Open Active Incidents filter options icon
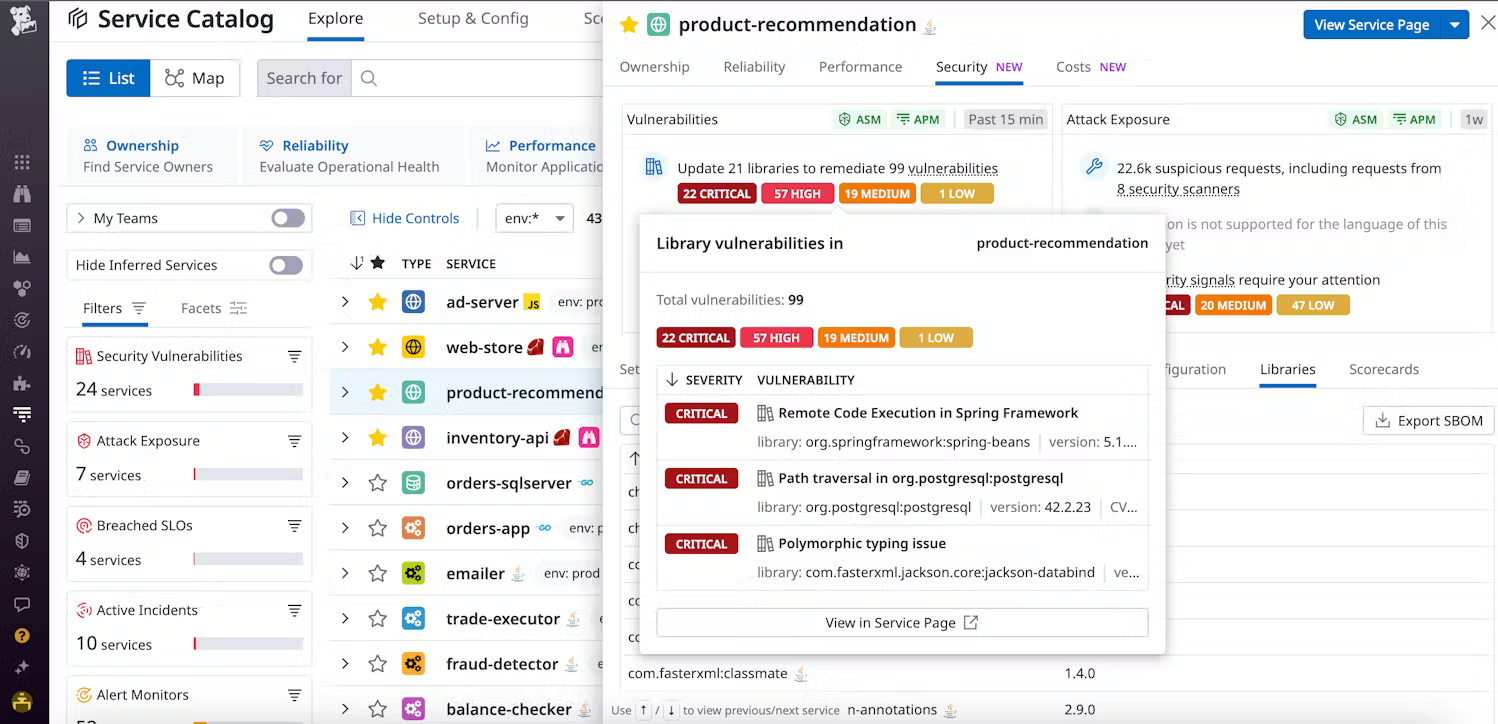Screen dimensions: 1498x724 [x=295, y=610]
